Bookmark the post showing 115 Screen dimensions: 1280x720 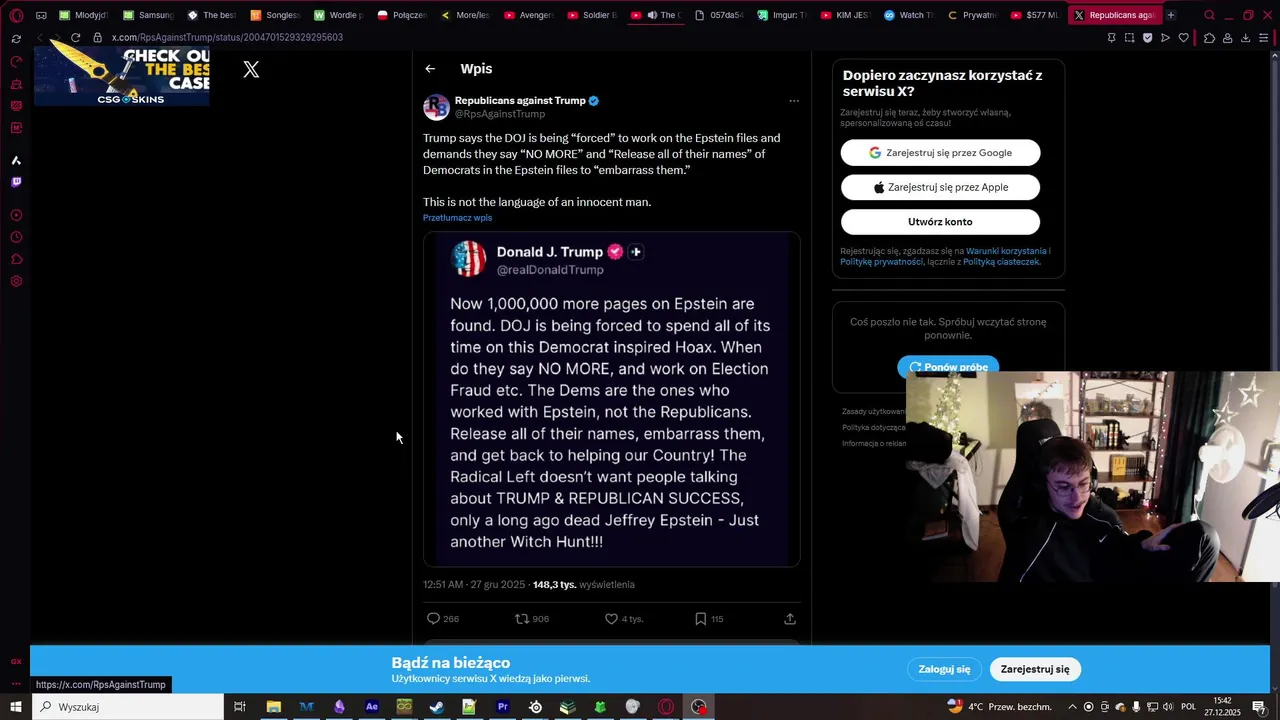tap(708, 619)
